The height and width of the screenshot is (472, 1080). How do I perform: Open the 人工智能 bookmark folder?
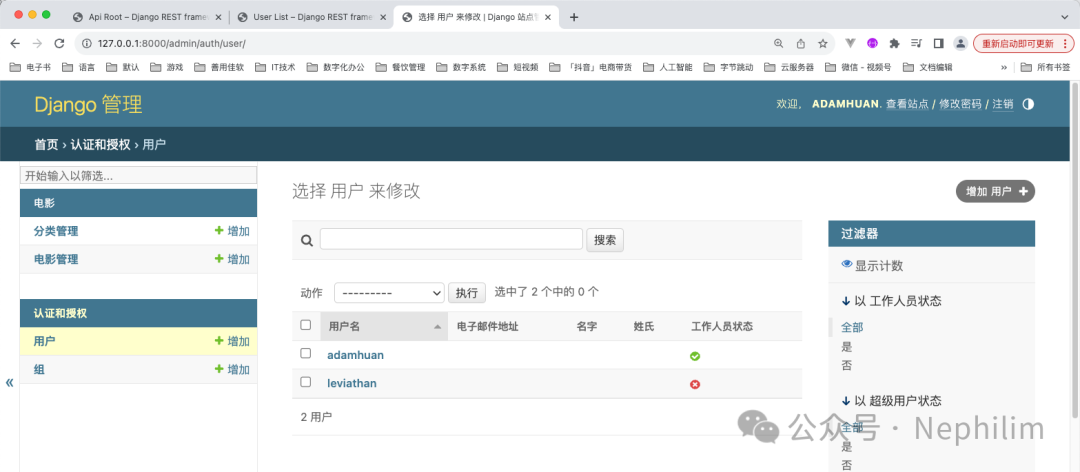[668, 68]
